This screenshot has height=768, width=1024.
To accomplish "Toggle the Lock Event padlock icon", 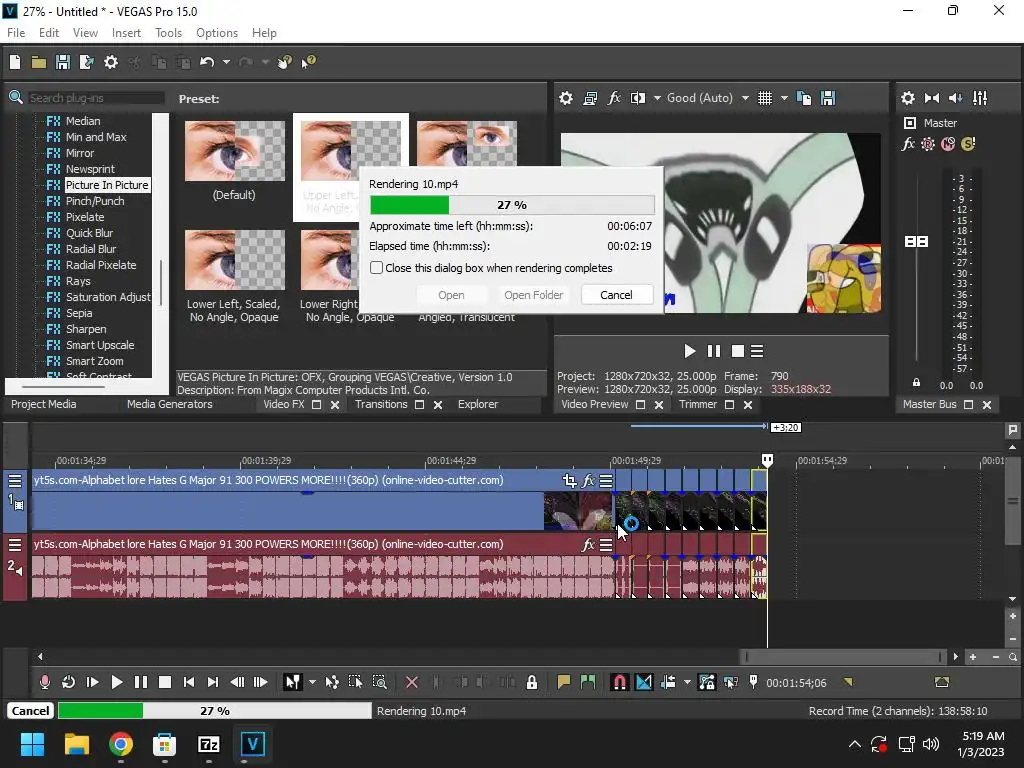I will click(x=532, y=682).
